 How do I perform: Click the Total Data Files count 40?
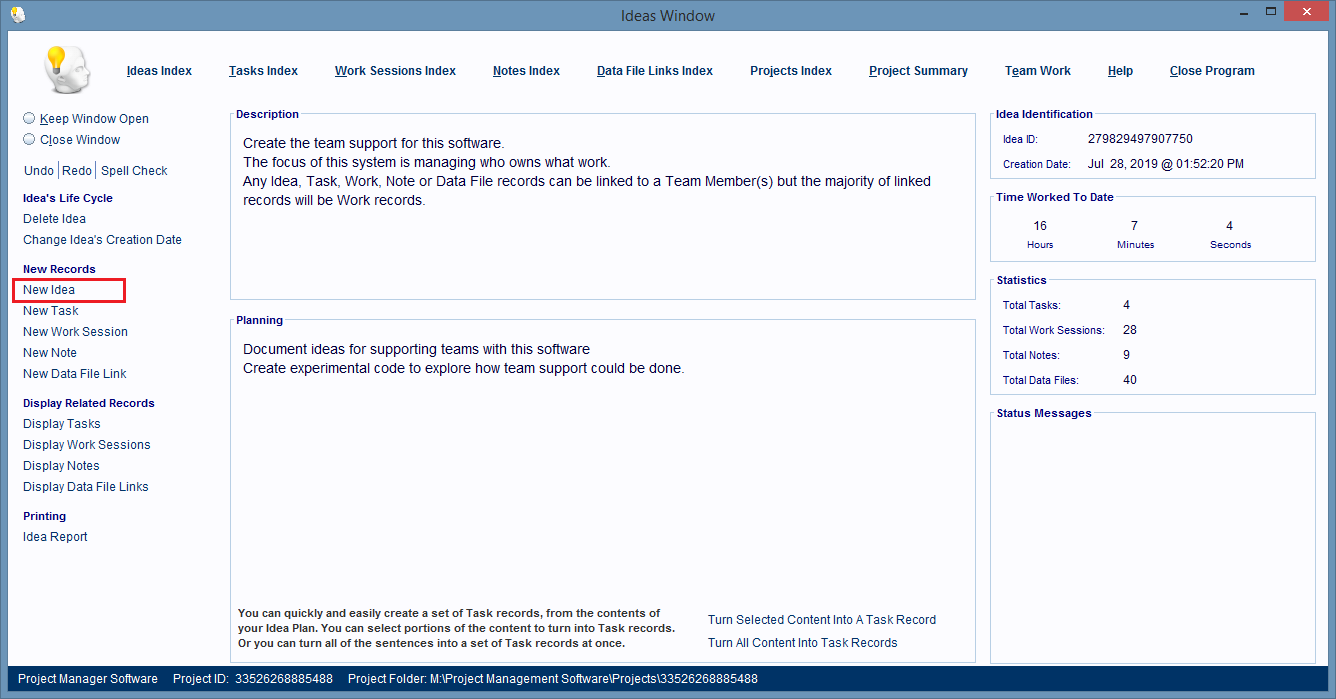point(1130,380)
